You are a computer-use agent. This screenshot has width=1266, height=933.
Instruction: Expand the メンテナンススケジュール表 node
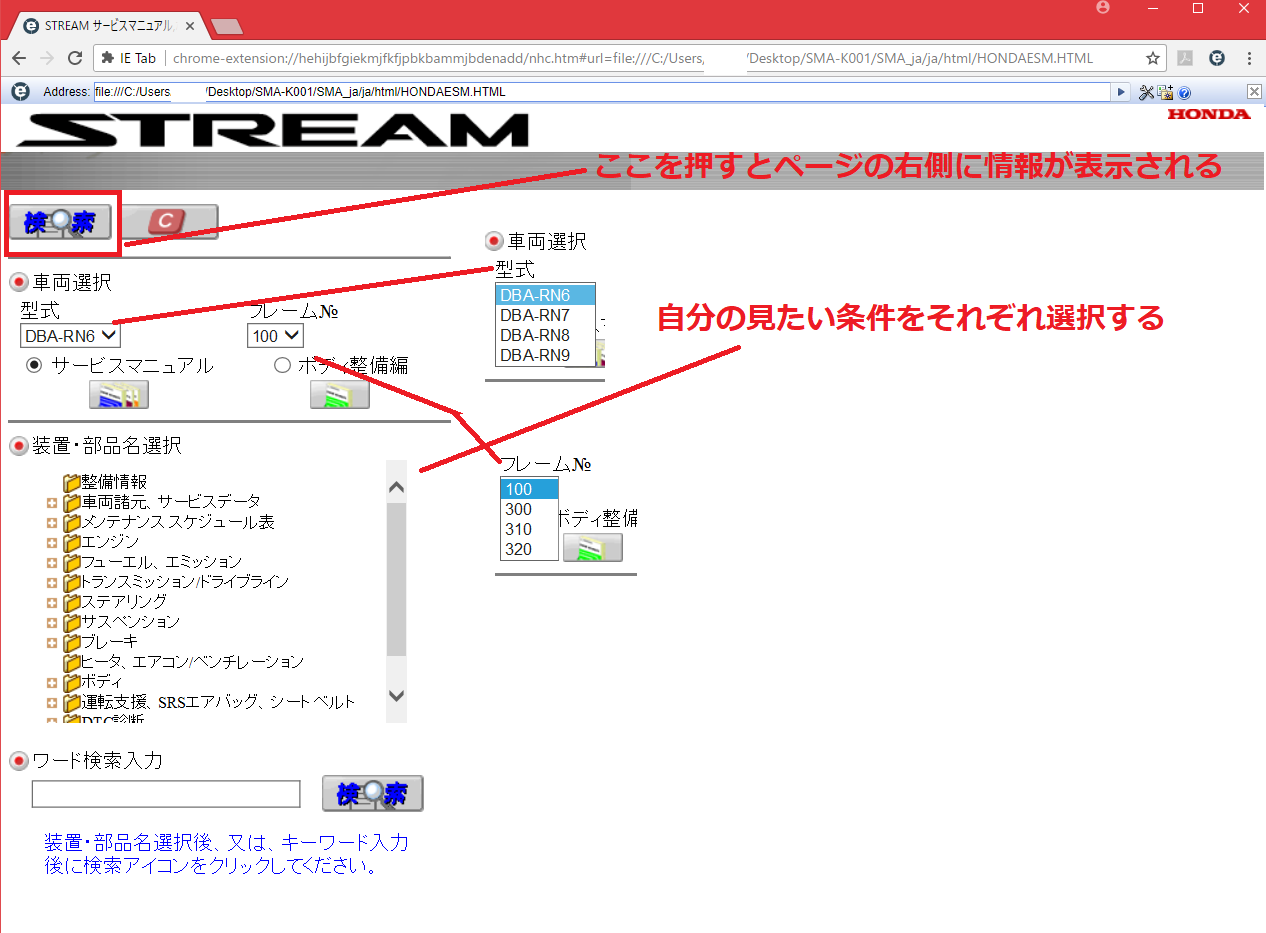52,522
